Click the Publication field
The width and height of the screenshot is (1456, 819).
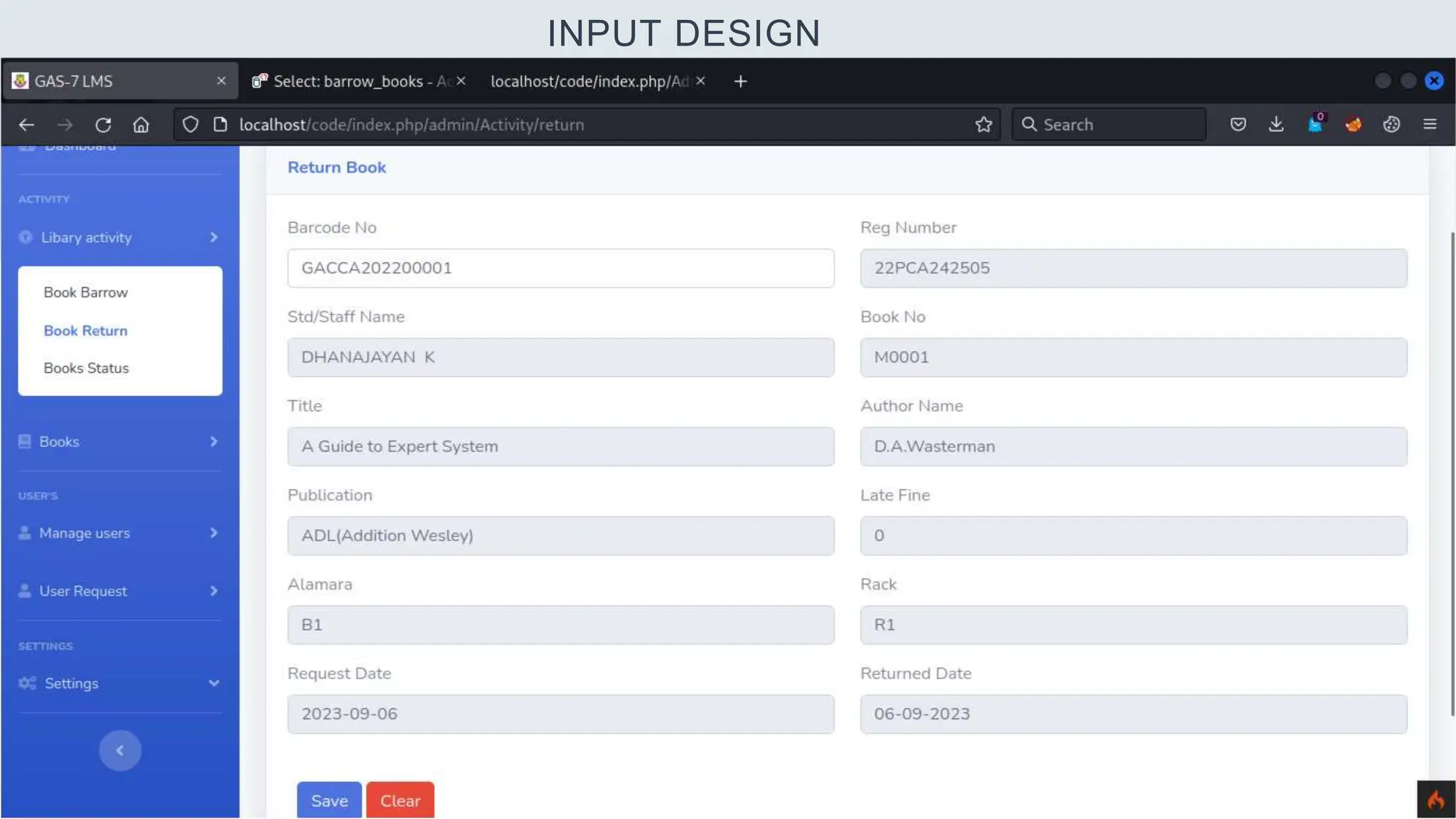click(561, 535)
